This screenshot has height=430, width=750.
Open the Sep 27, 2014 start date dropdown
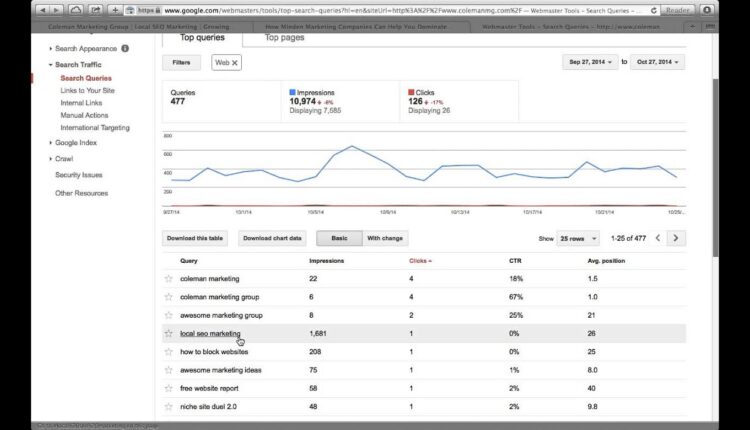(x=590, y=62)
